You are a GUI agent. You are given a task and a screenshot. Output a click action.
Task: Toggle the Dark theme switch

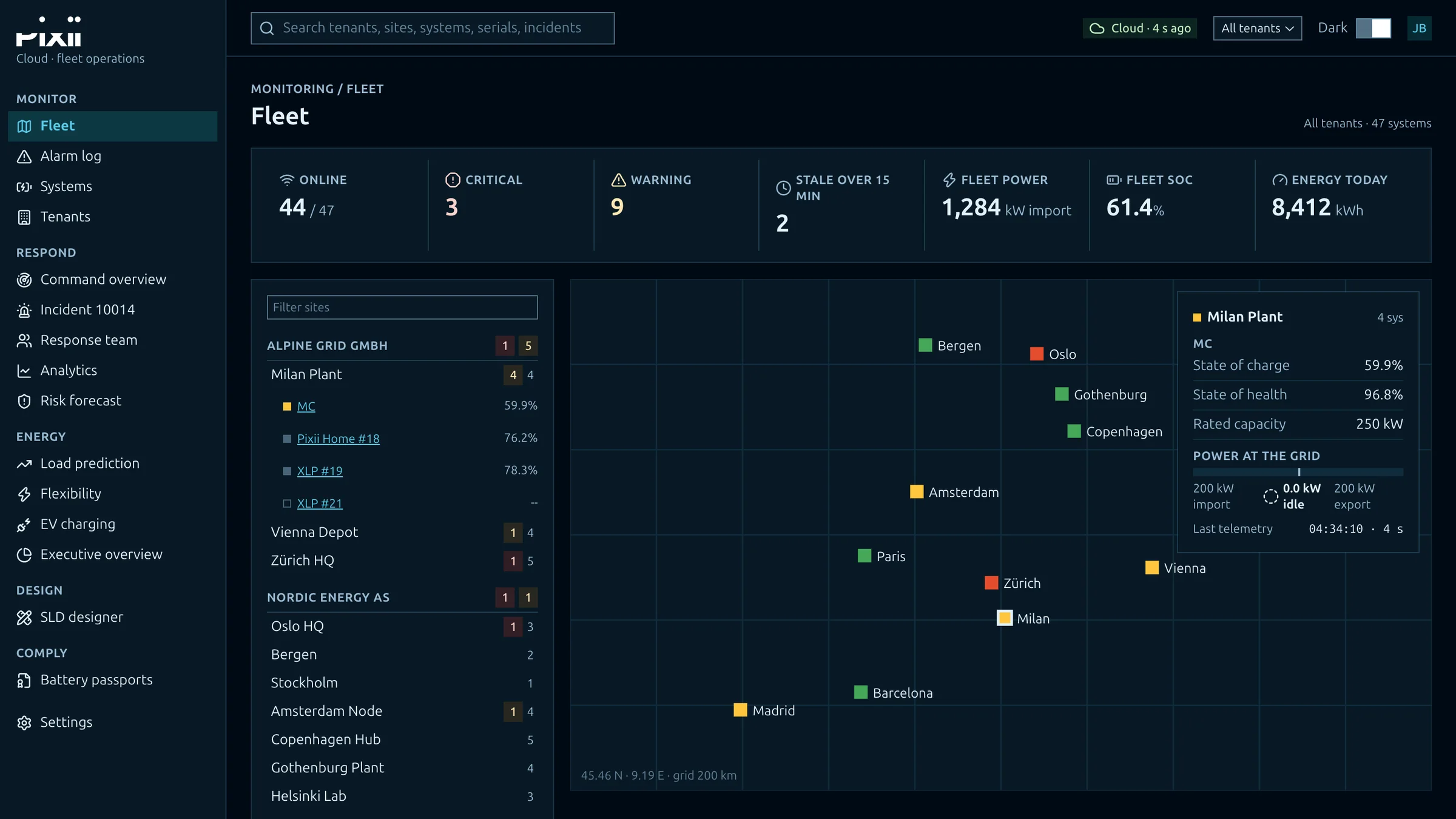click(x=1373, y=28)
